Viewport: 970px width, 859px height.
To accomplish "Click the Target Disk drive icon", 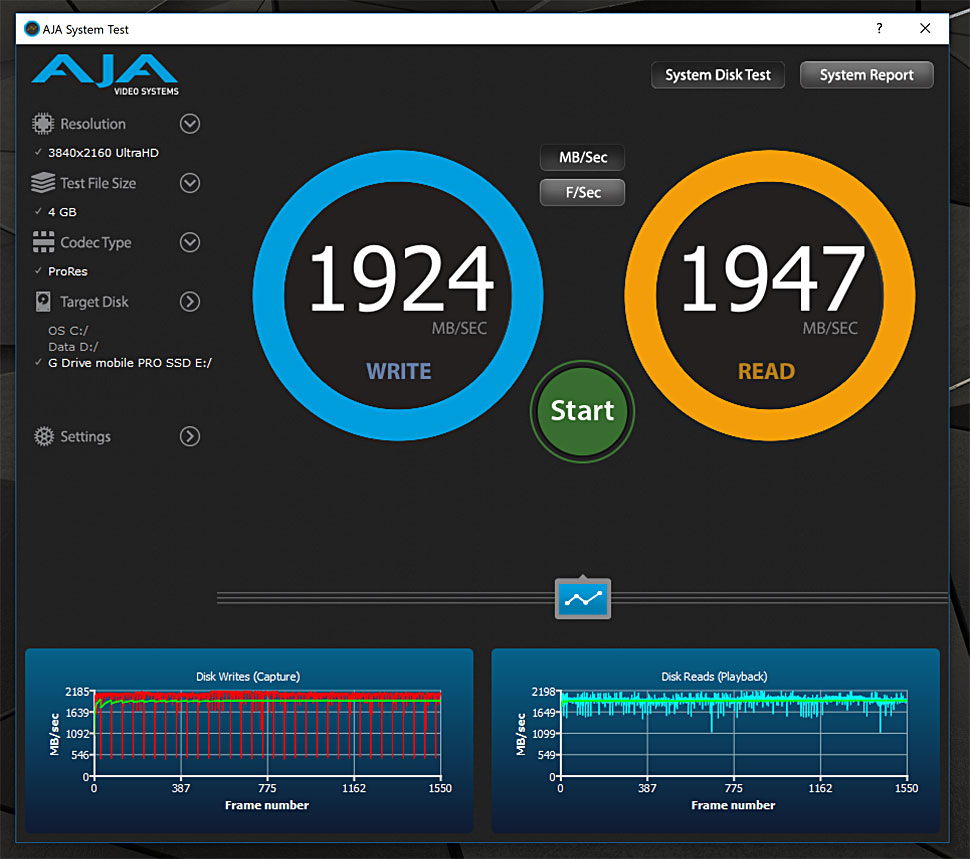I will 43,301.
